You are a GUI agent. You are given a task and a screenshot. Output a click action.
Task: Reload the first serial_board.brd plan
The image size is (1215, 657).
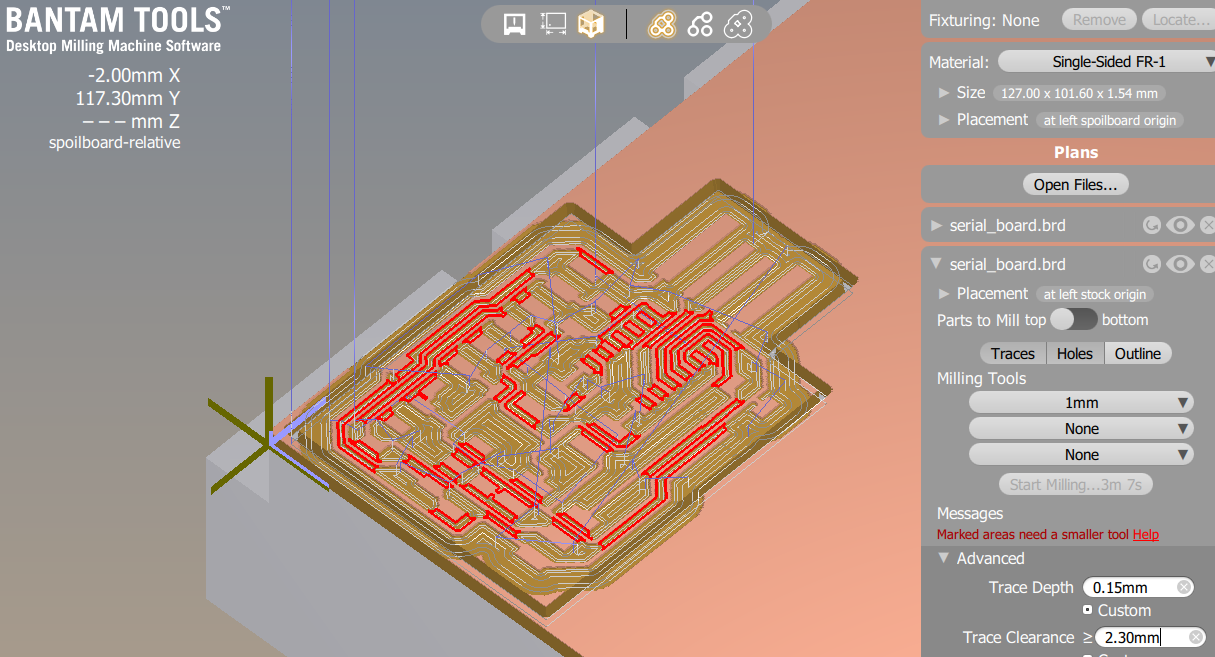(x=1152, y=226)
